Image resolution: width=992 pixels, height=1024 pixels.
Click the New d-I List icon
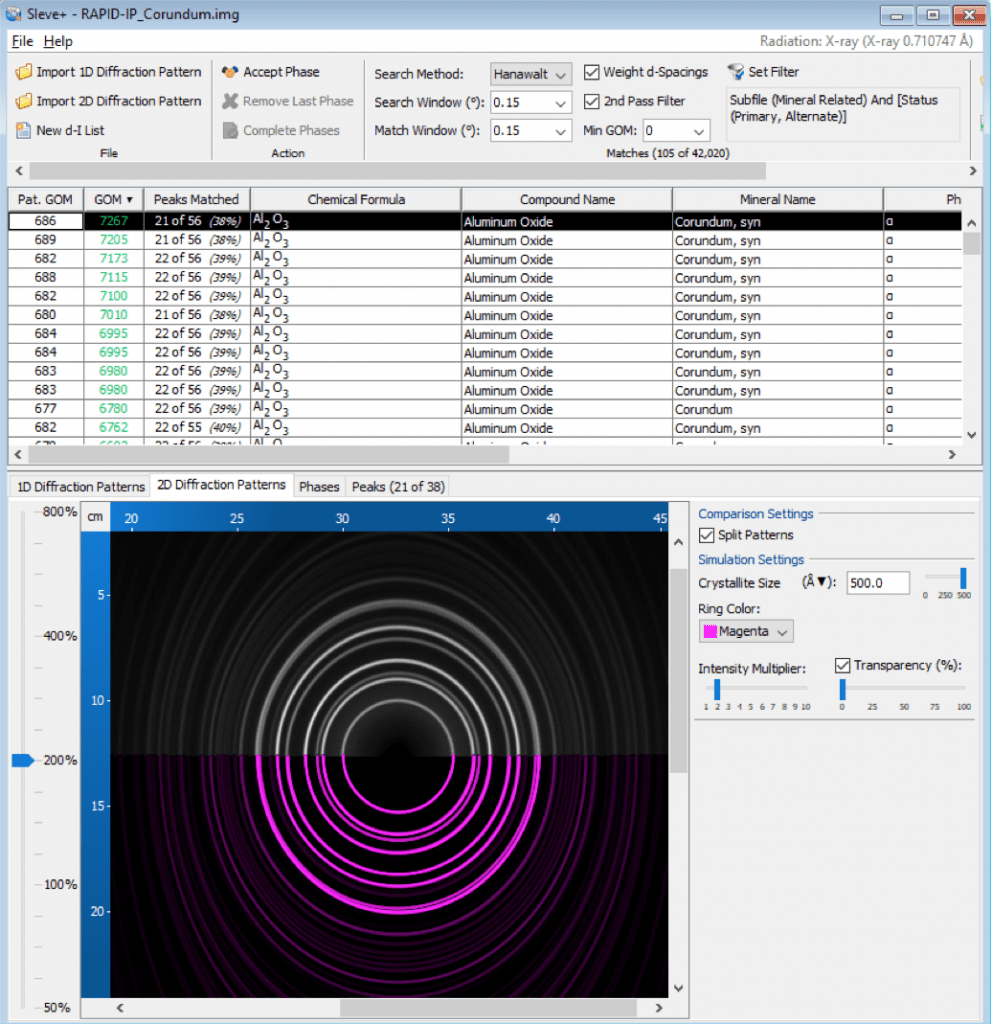24,131
